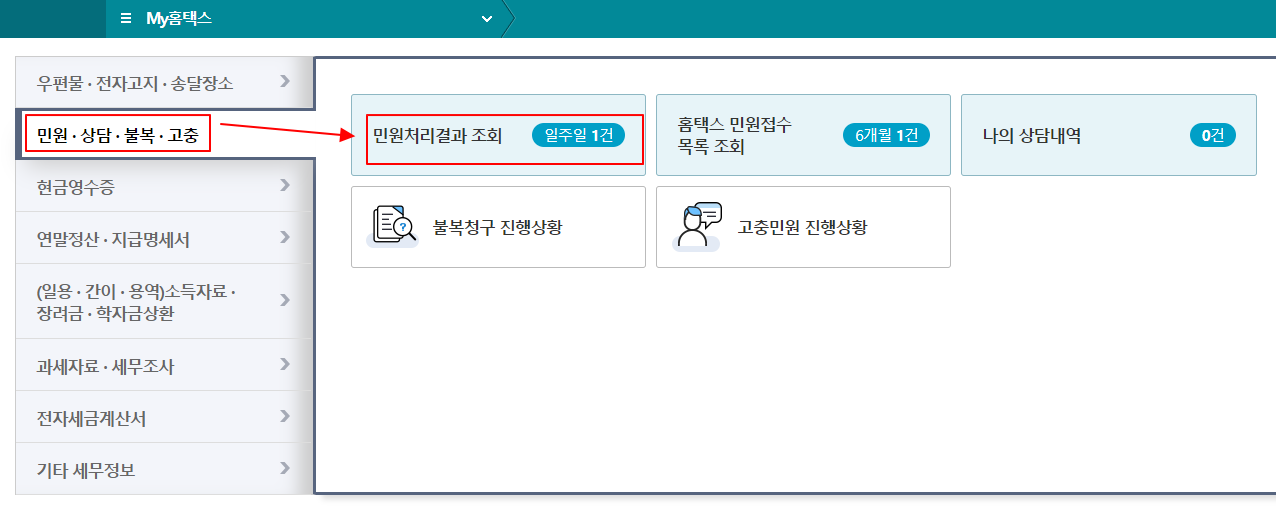Click the 6개월 1건 badge
The width and height of the screenshot is (1276, 530).
tap(886, 135)
